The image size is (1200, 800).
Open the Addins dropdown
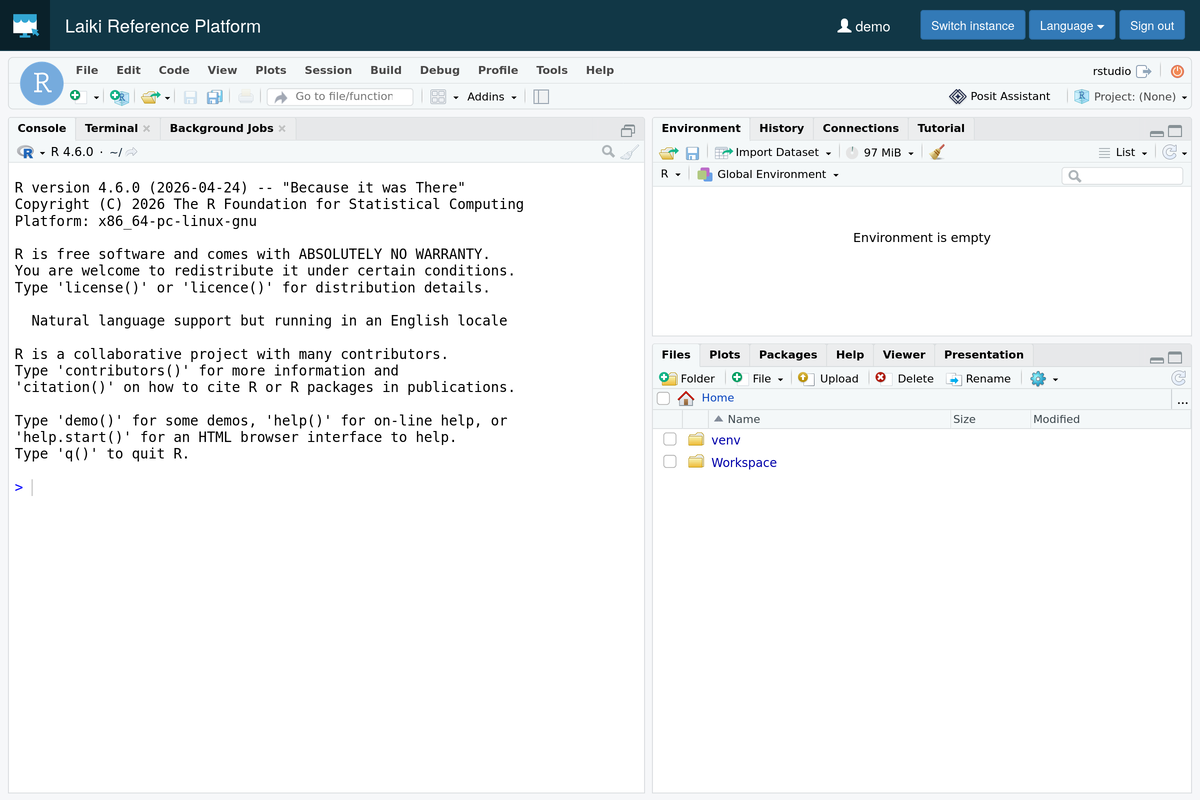coord(492,97)
